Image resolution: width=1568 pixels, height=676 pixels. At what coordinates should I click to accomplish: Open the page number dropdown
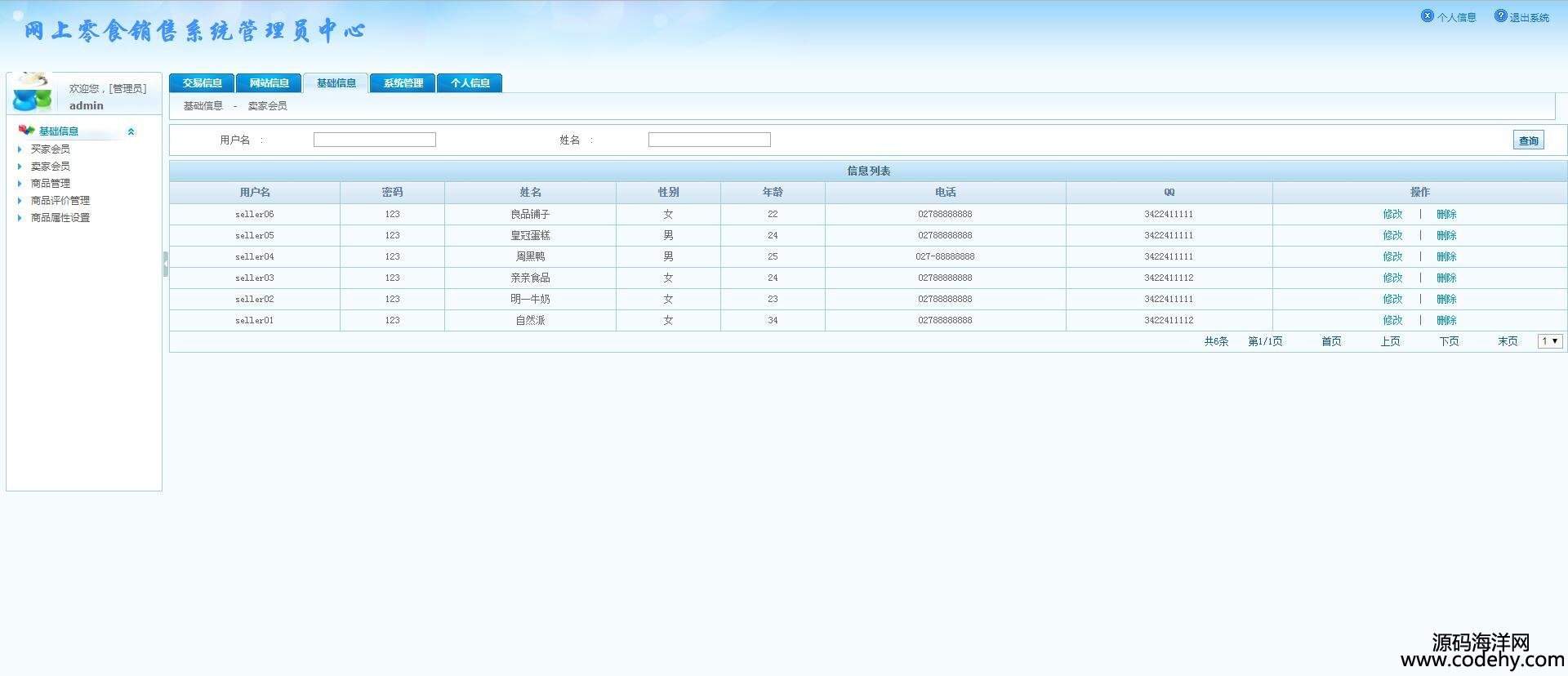click(x=1549, y=341)
